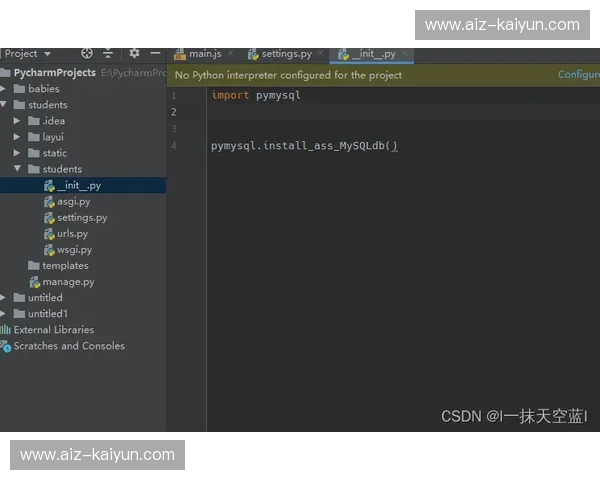Click the asgi.py Python file icon
600x480 pixels.
(49, 201)
